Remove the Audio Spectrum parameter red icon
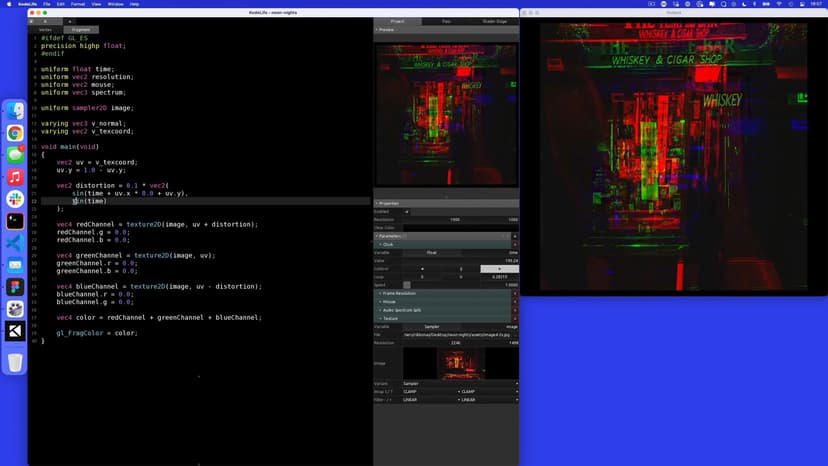Image resolution: width=828 pixels, height=466 pixels. point(515,310)
